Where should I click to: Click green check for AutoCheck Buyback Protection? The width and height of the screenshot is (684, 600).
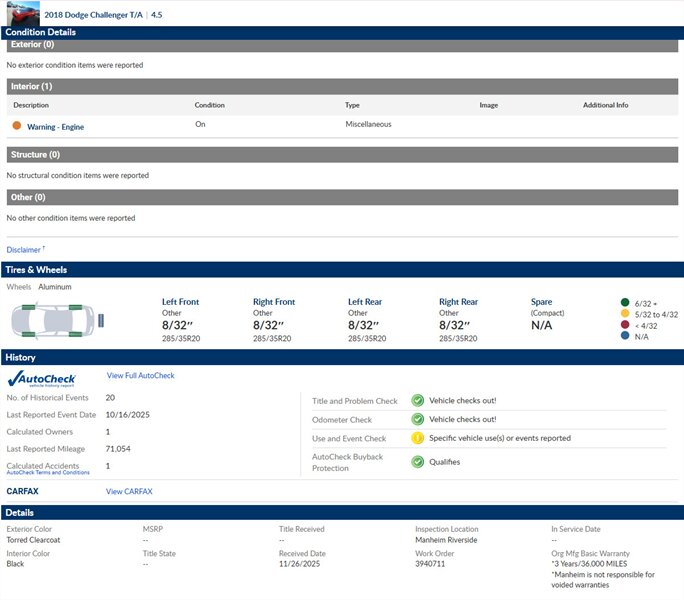point(418,461)
